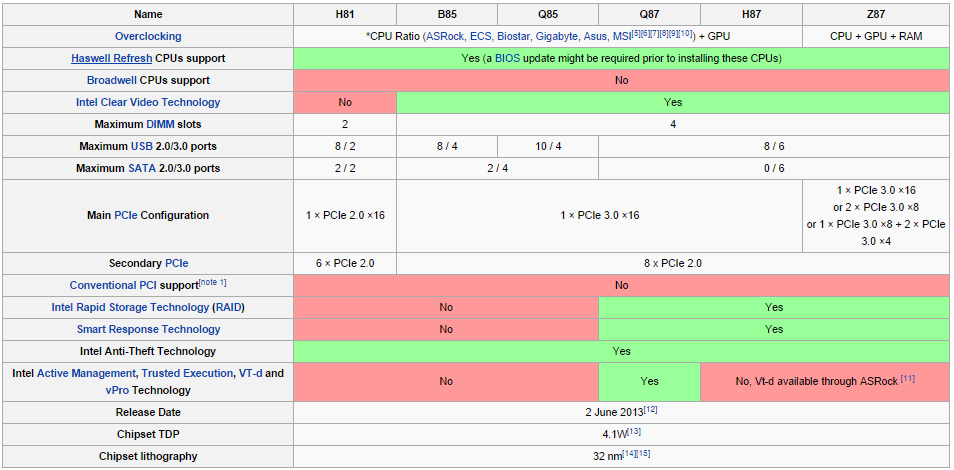Click the '8 / 6' USB ports cell
Screen dimensions: 954x470
[775, 146]
